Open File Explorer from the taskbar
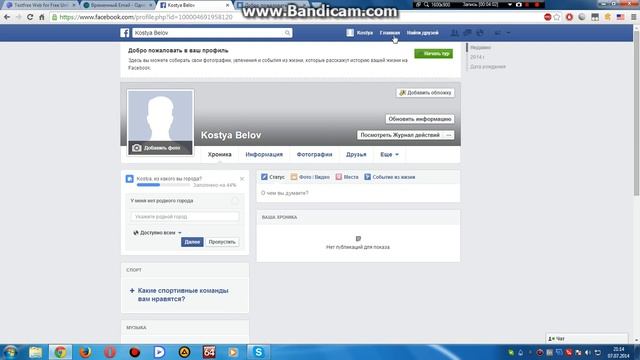This screenshot has width=640, height=360. 36,352
